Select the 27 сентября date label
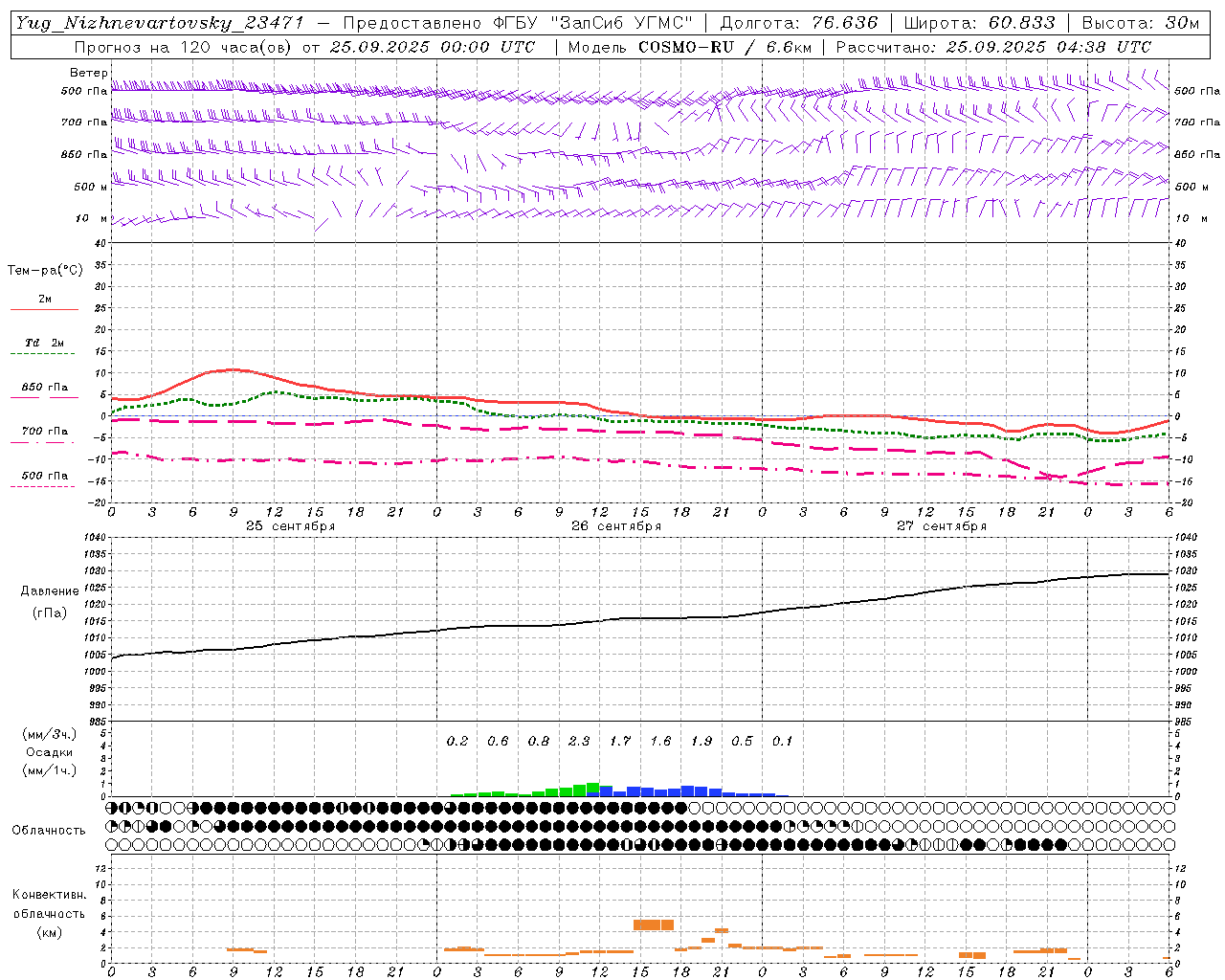 point(941,526)
